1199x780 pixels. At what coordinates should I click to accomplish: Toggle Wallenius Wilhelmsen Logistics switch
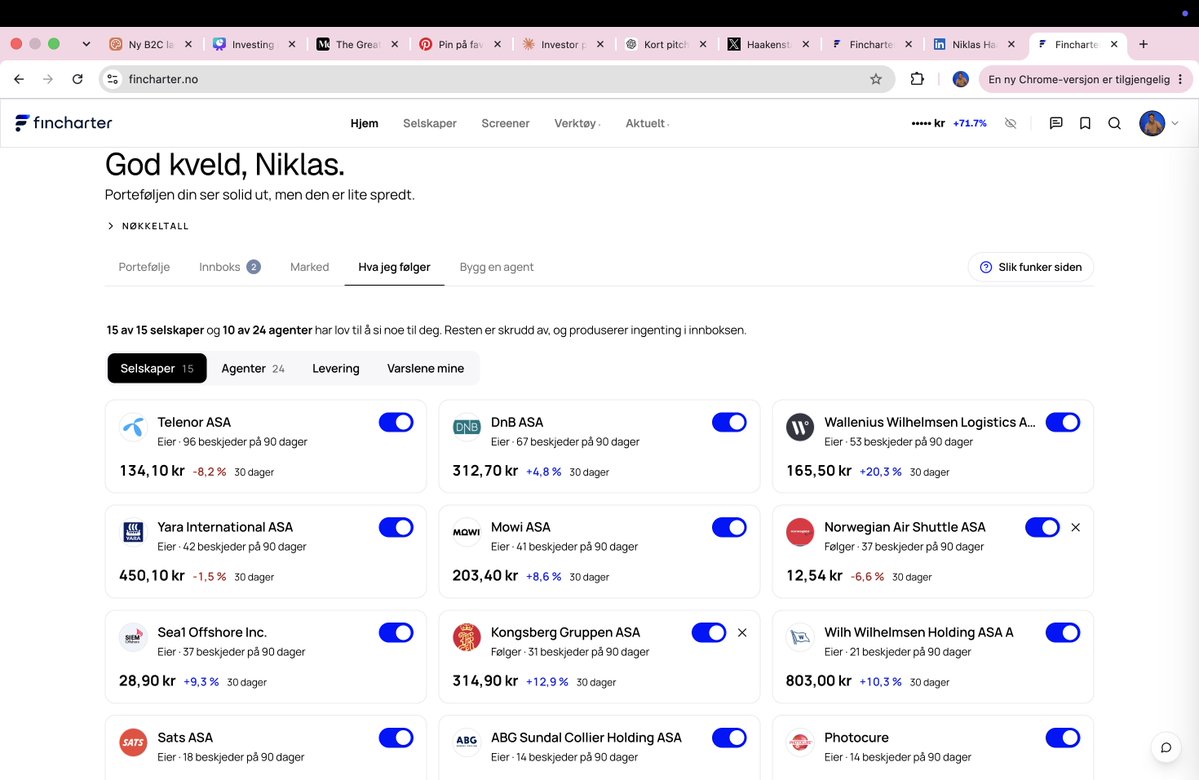[x=1063, y=422]
